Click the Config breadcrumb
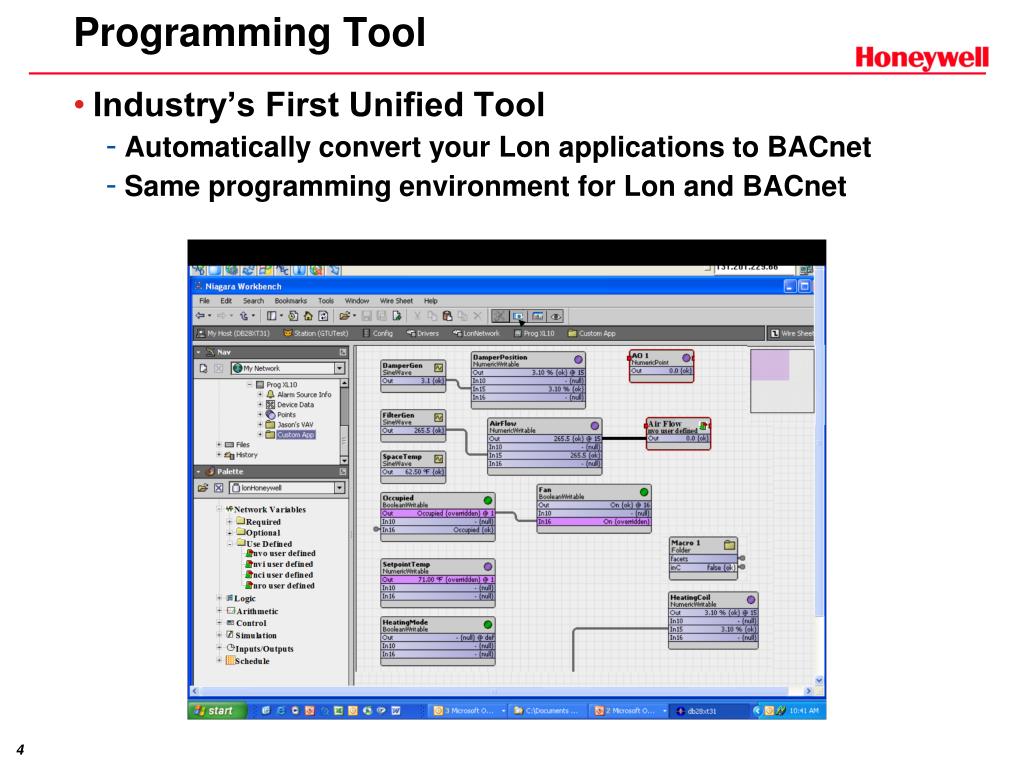Image resolution: width=1024 pixels, height=768 pixels. coord(378,333)
